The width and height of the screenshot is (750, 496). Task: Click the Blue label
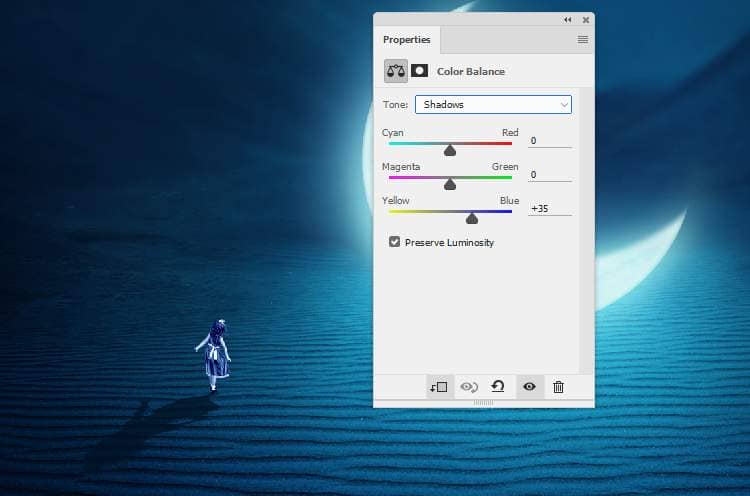pos(509,200)
